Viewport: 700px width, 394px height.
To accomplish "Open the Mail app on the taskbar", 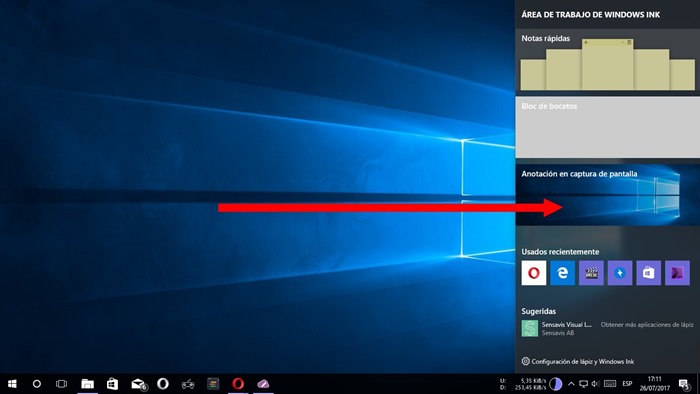I will click(x=138, y=384).
